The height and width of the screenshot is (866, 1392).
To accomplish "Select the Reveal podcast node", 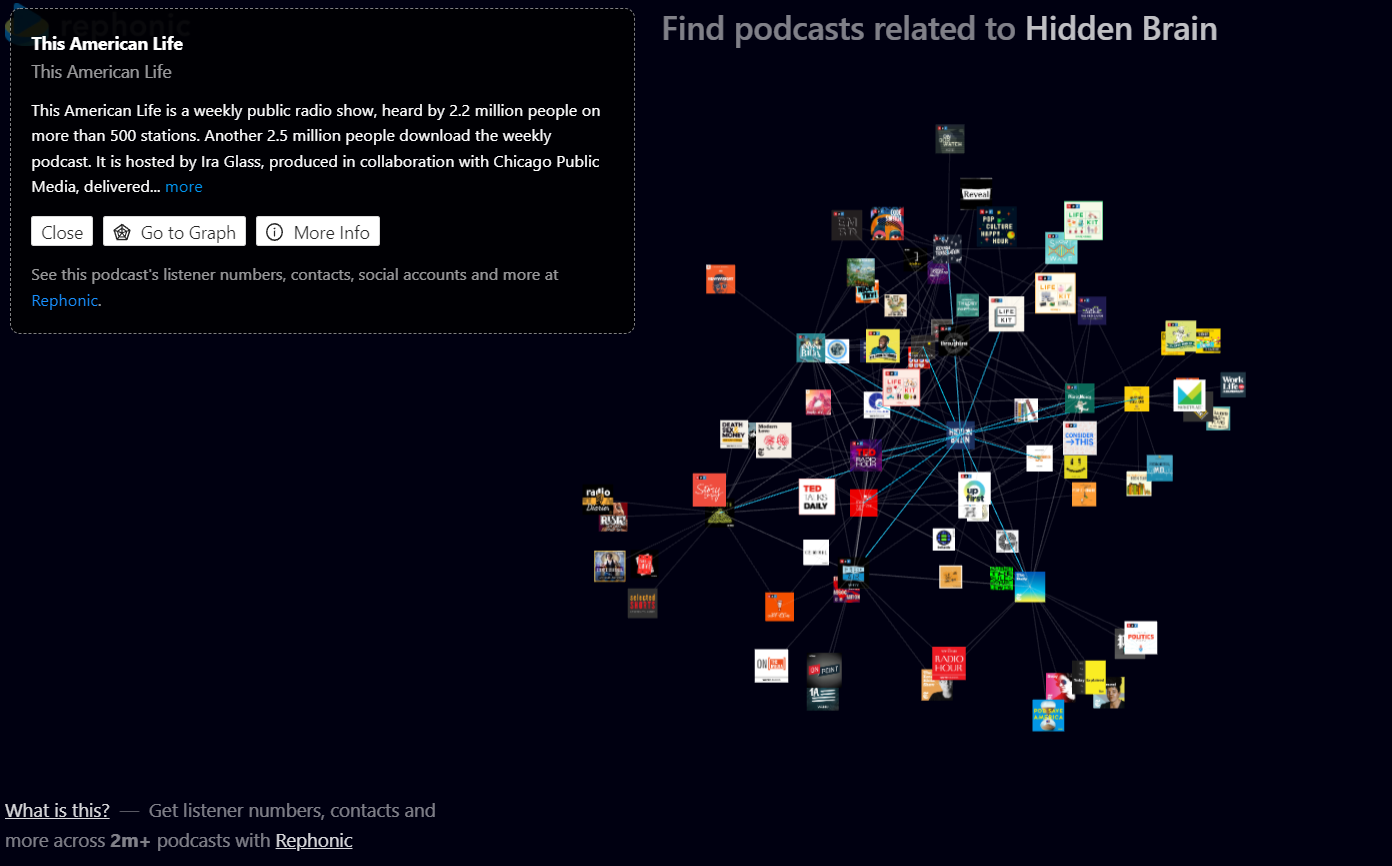I will 976,194.
